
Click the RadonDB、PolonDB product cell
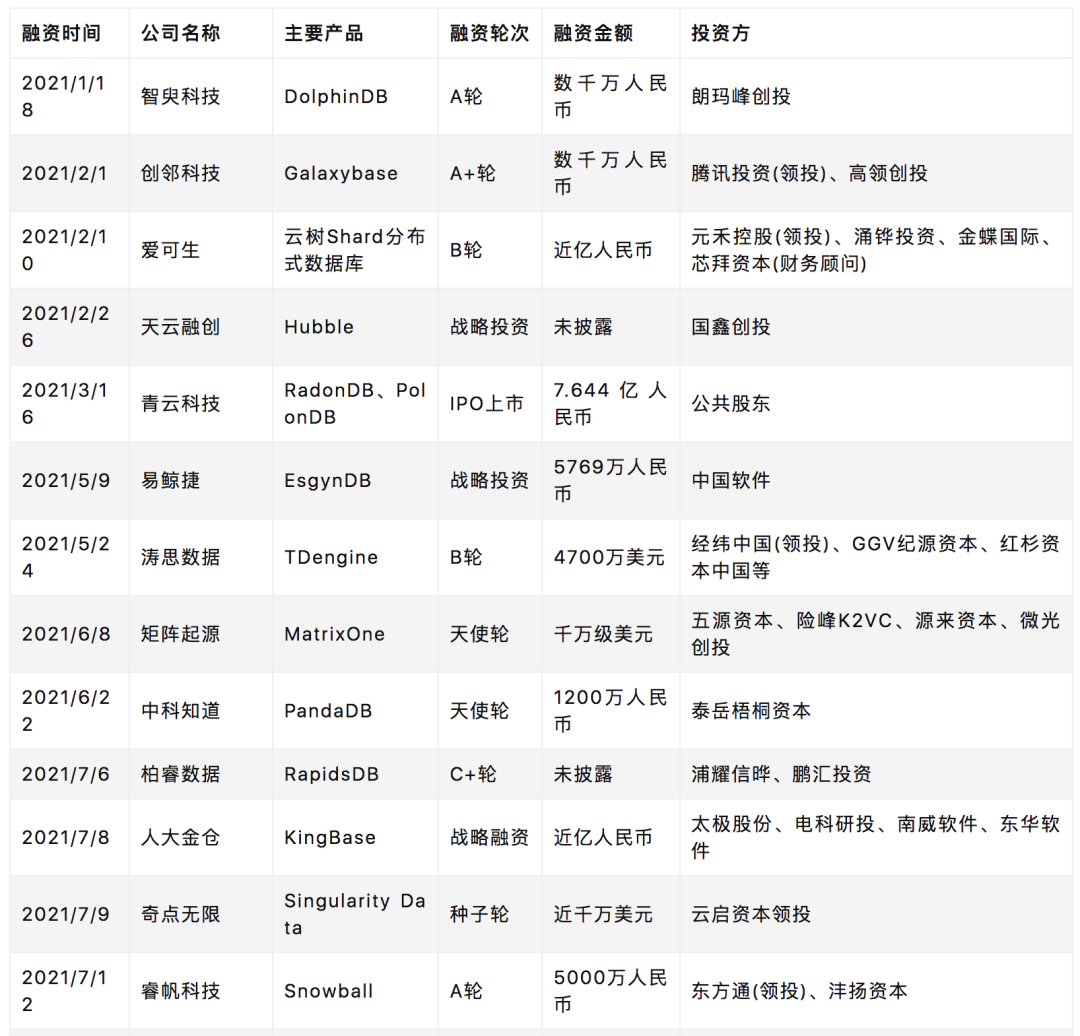355,404
